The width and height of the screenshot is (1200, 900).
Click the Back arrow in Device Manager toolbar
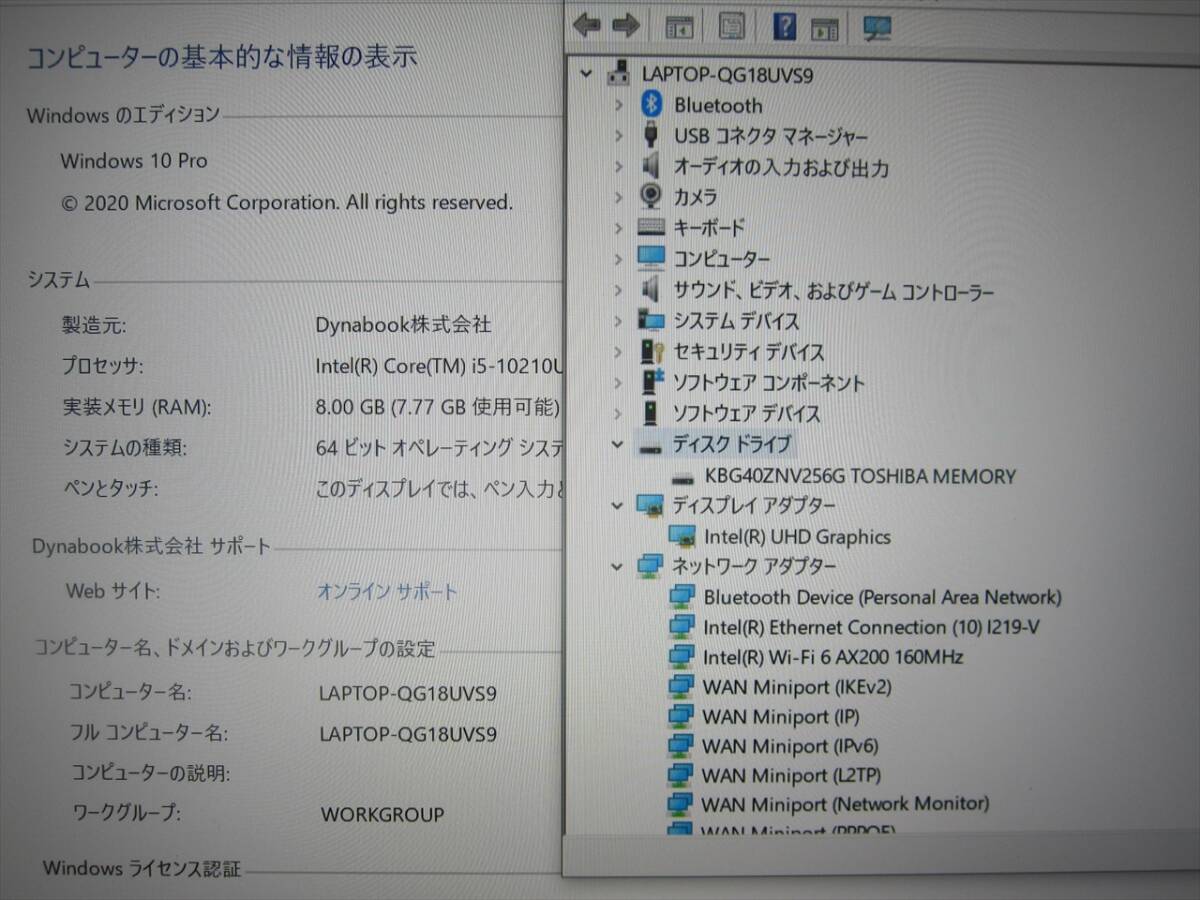pyautogui.click(x=587, y=26)
